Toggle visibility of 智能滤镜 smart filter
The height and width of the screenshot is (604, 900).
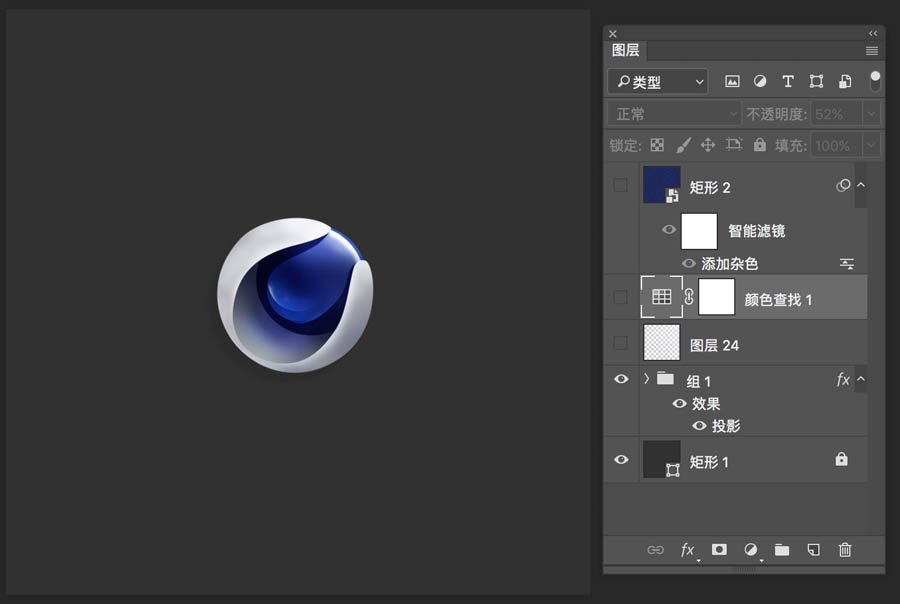coord(669,230)
